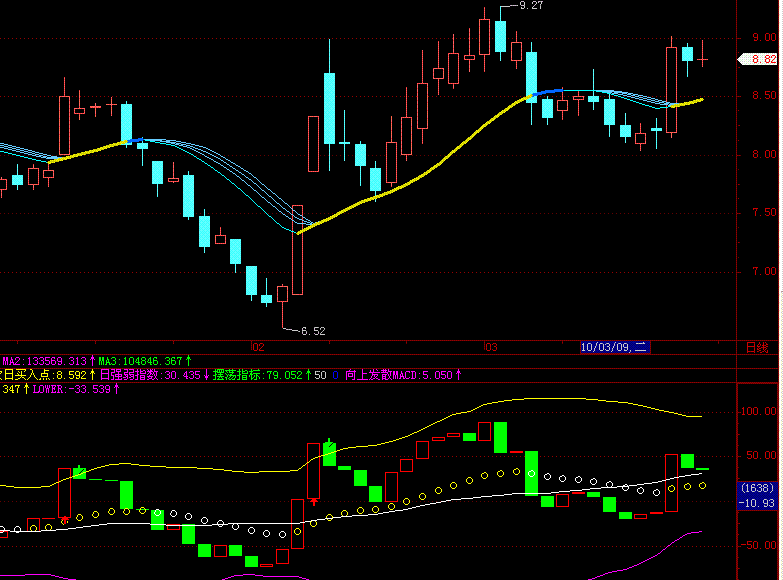The width and height of the screenshot is (783, 580).
Task: Click the 9.00 price axis label
Action: pos(765,37)
